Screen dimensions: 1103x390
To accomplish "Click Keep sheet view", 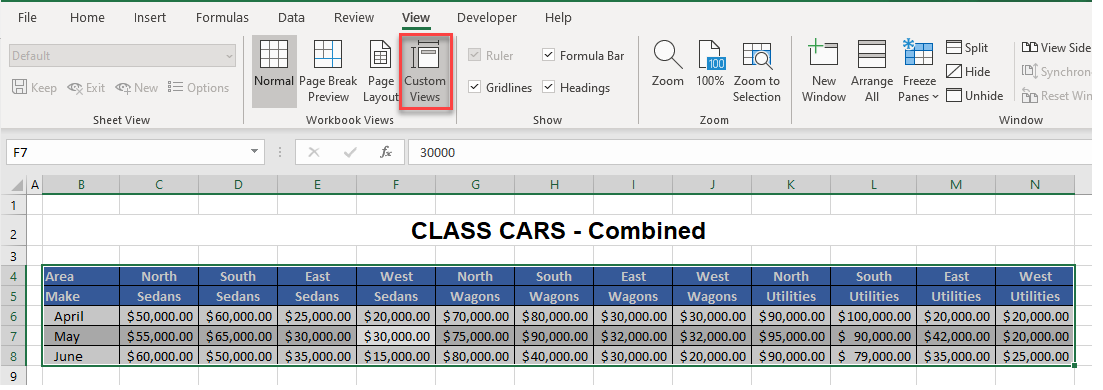I will (34, 88).
